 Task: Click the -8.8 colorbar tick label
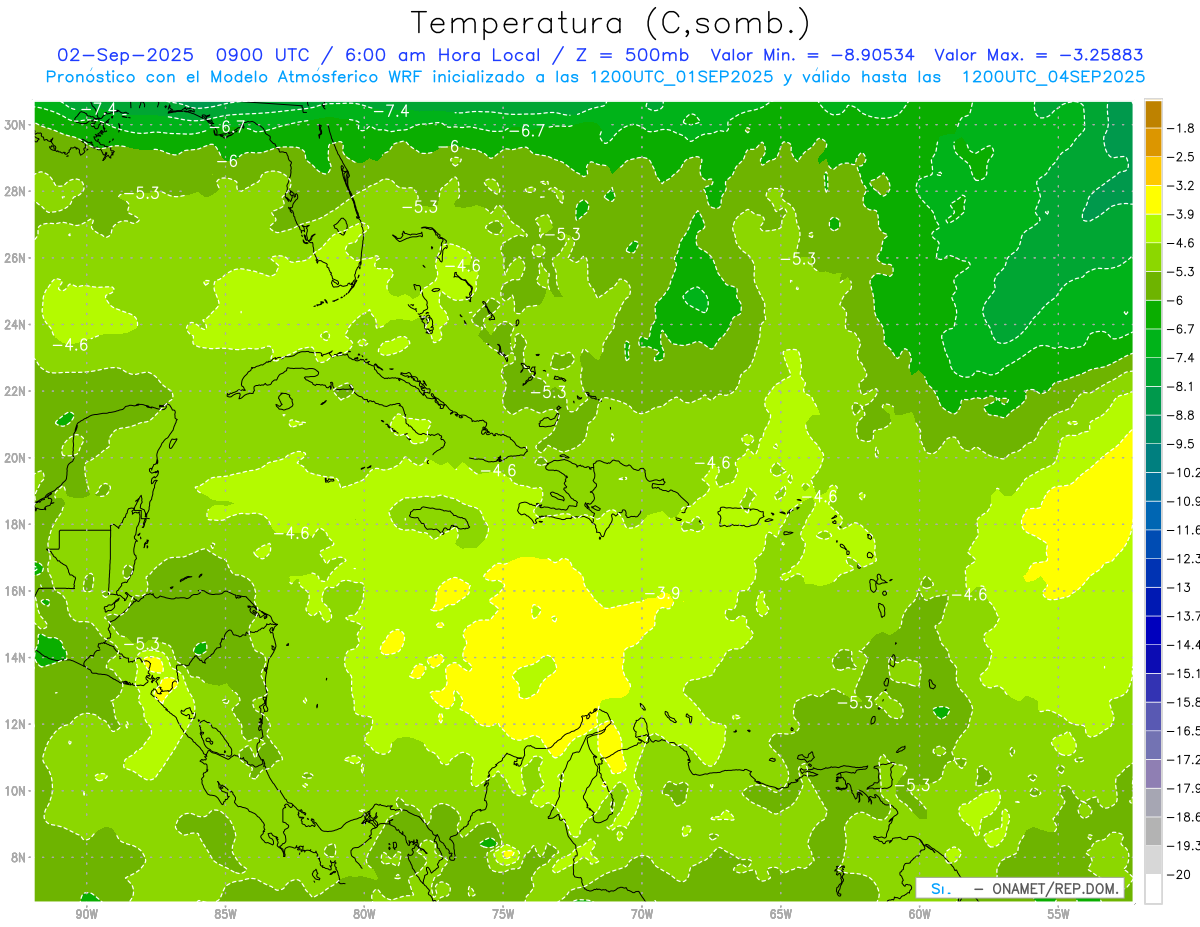tap(1183, 415)
